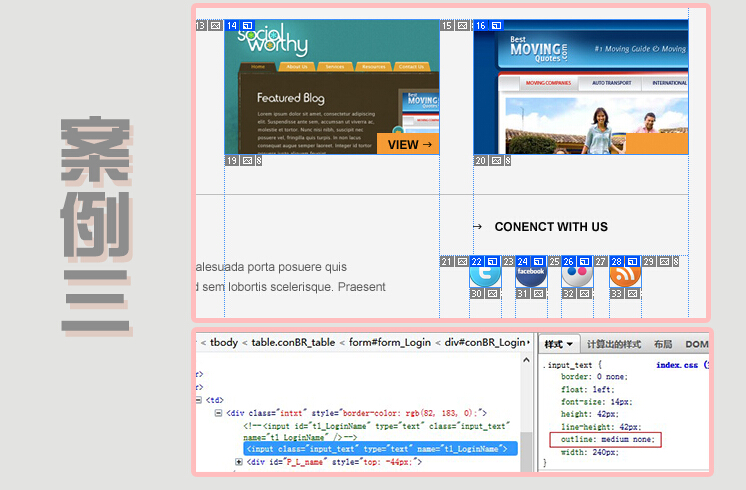Image resolution: width=746 pixels, height=490 pixels.
Task: Select slice badge number 14
Action: (232, 25)
